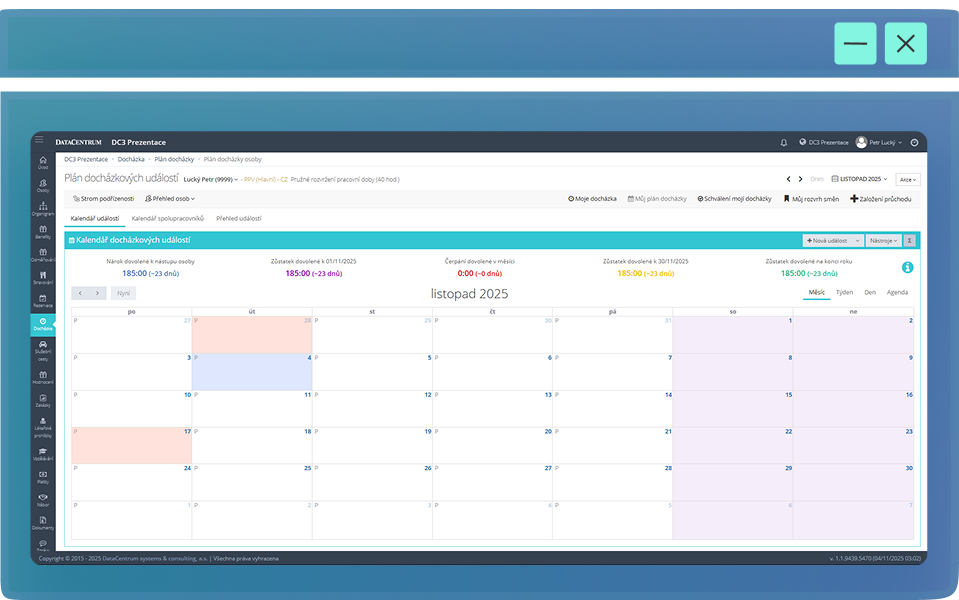The height and width of the screenshot is (600, 959).
Task: Click the Nyní button
Action: [x=124, y=293]
